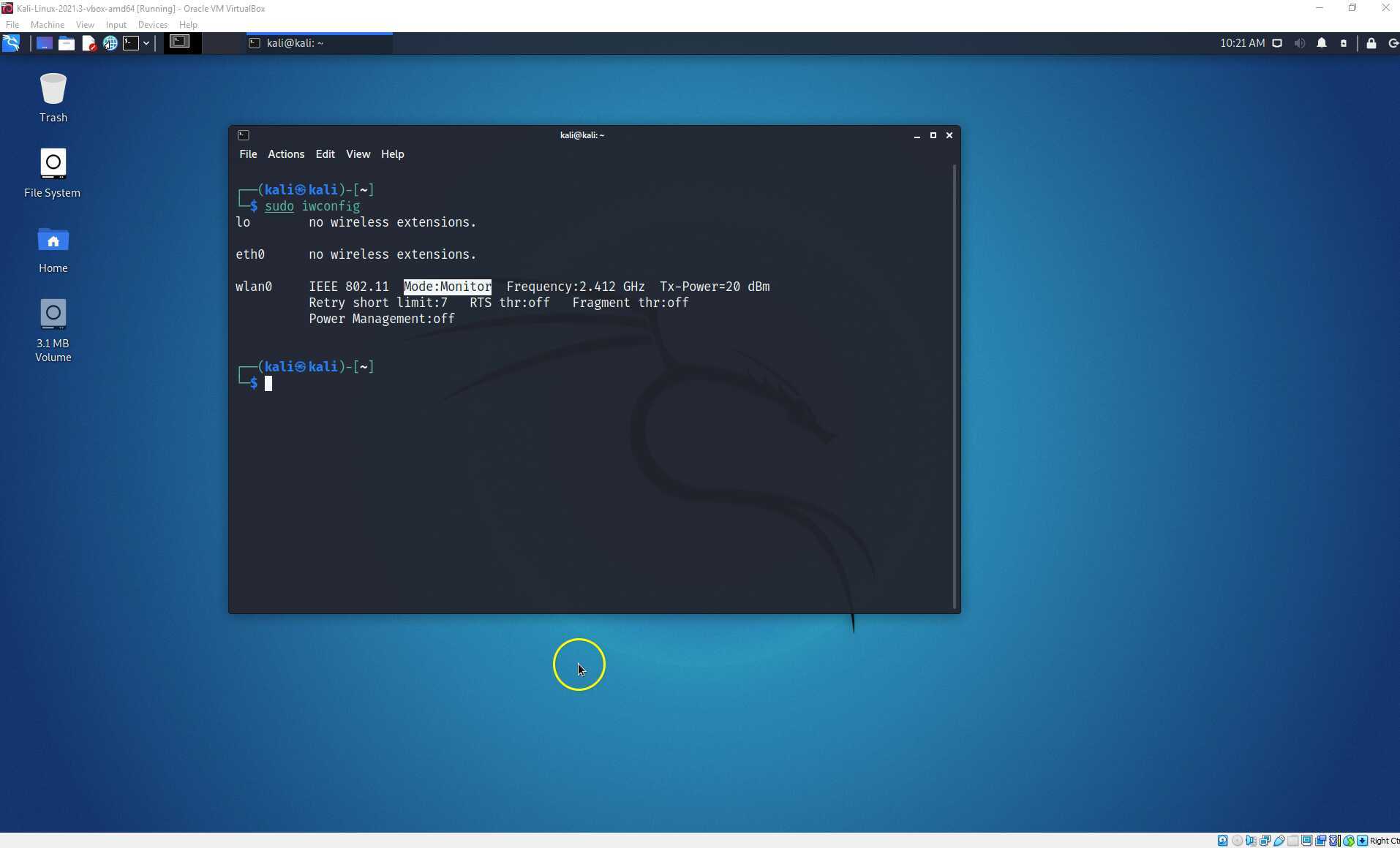Click the hard disk activity status icon
The width and height of the screenshot is (1400, 848).
[x=1222, y=840]
